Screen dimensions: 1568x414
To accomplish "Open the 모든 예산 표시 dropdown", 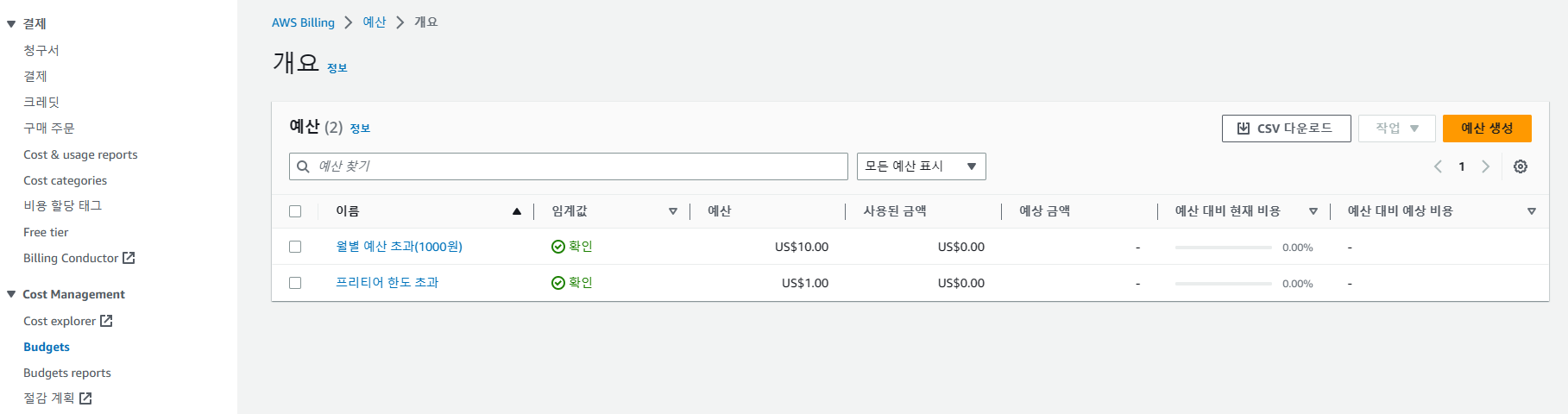I will pos(921,166).
